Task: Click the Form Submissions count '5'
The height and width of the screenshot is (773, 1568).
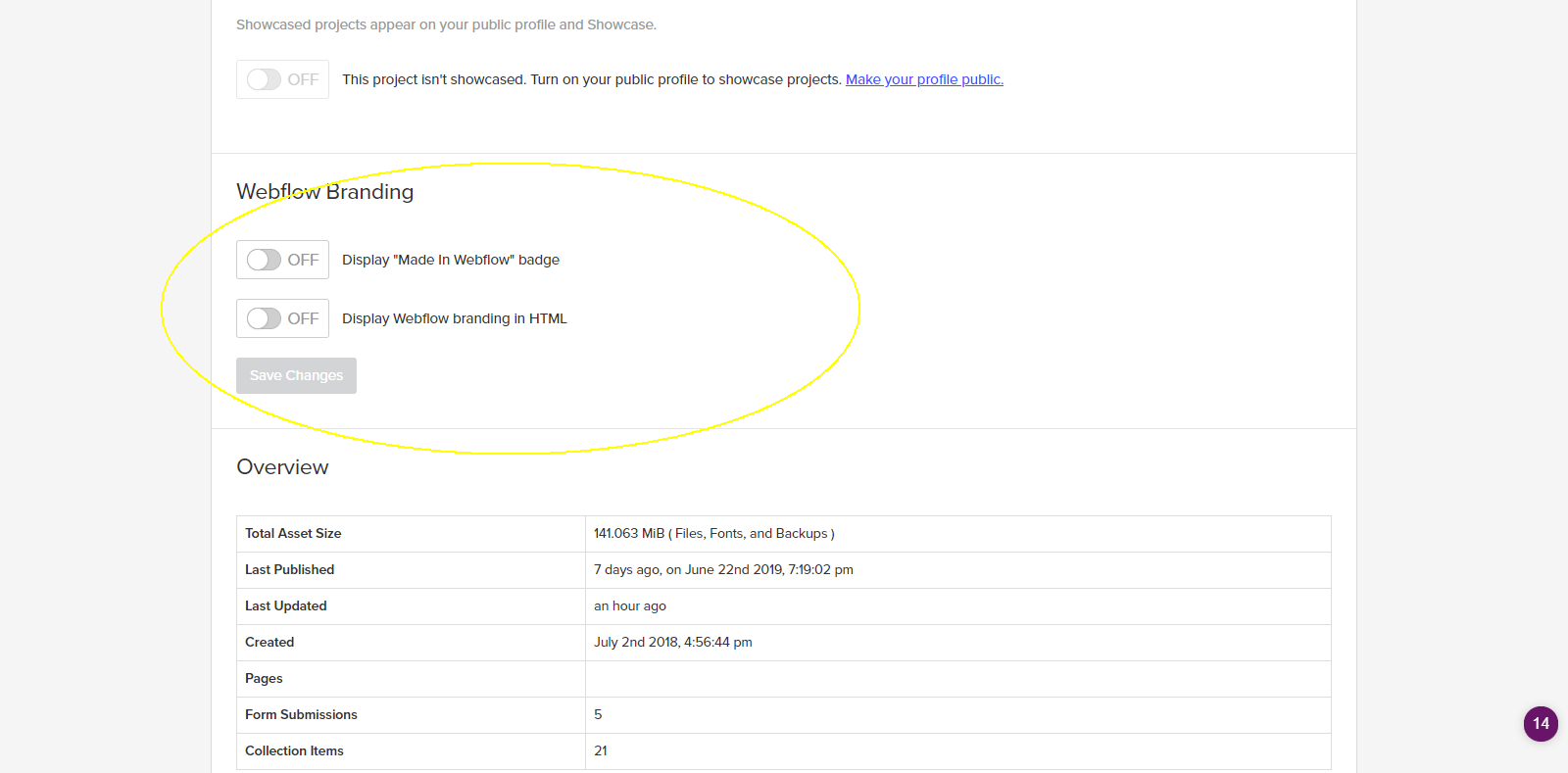Action: click(598, 715)
